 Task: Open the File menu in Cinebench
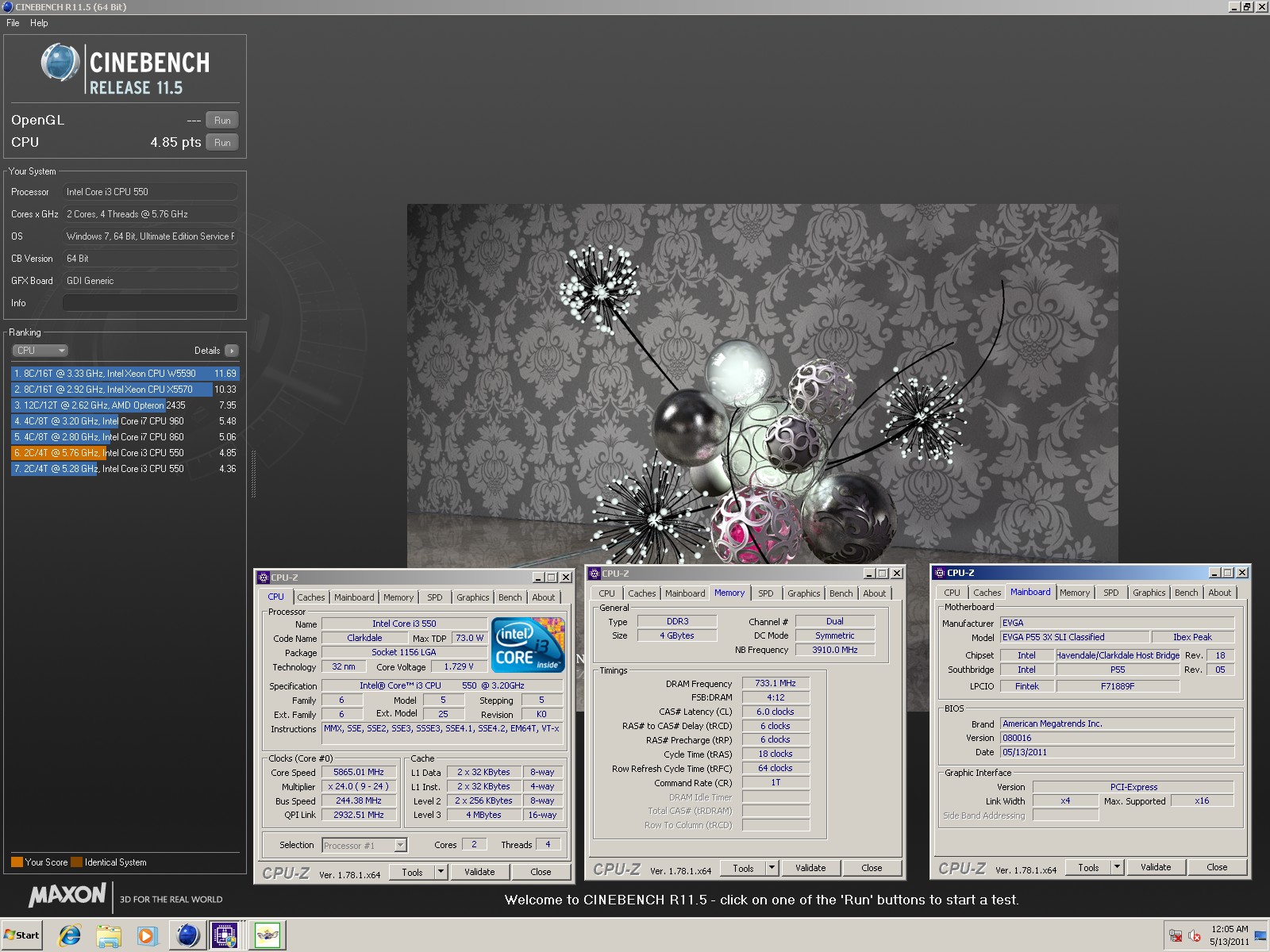[13, 23]
